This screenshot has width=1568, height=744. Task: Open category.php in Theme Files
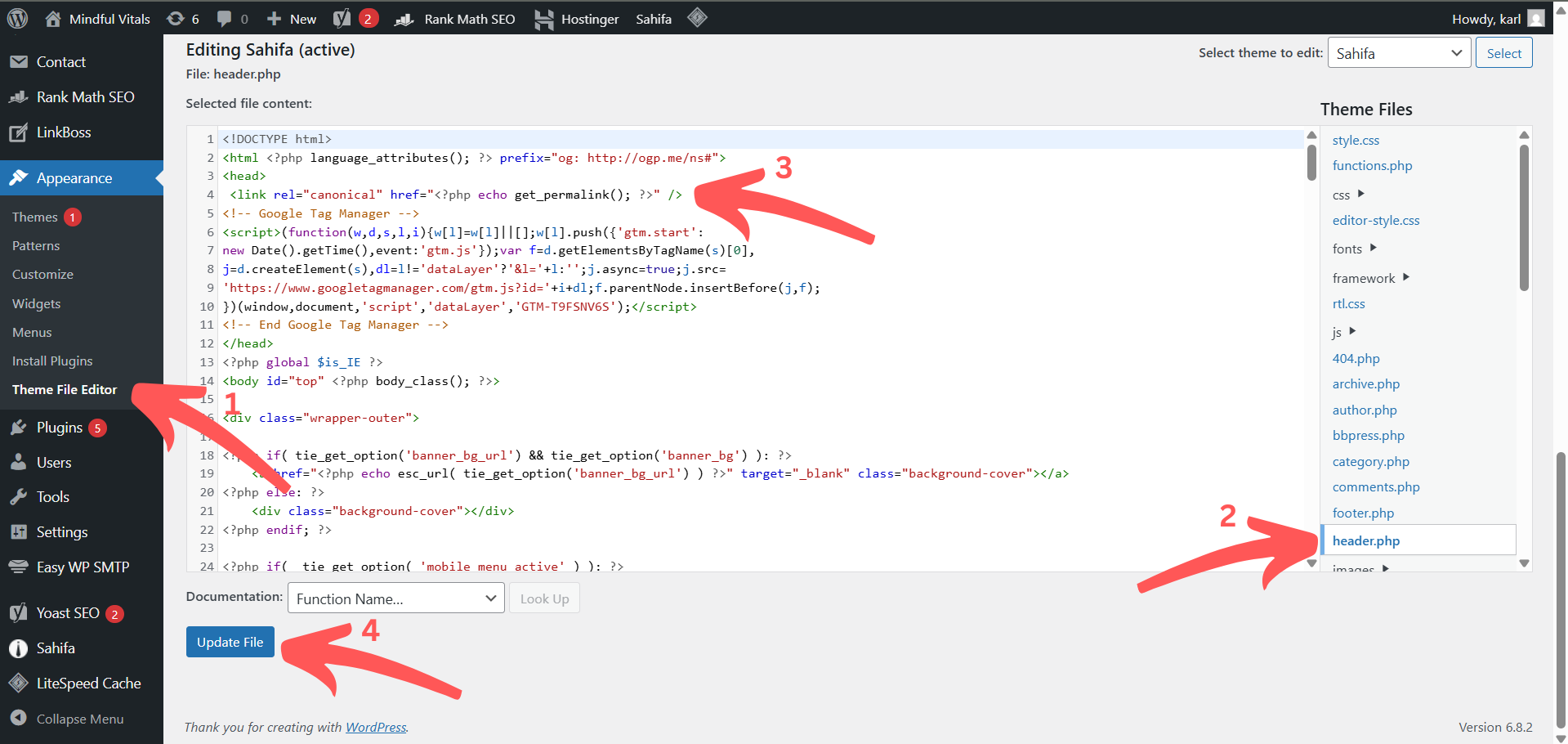coord(1370,461)
